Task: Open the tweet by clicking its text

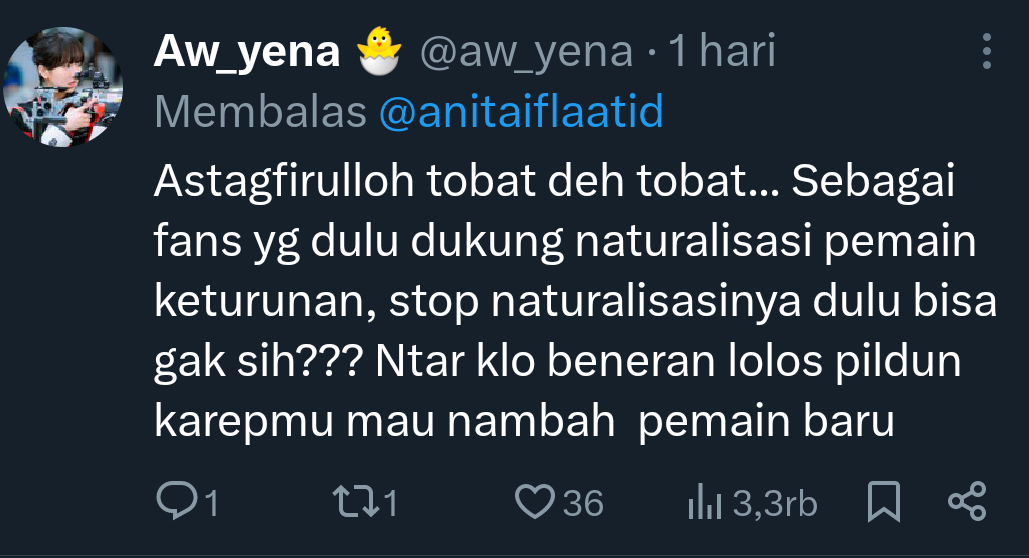Action: click(x=576, y=301)
